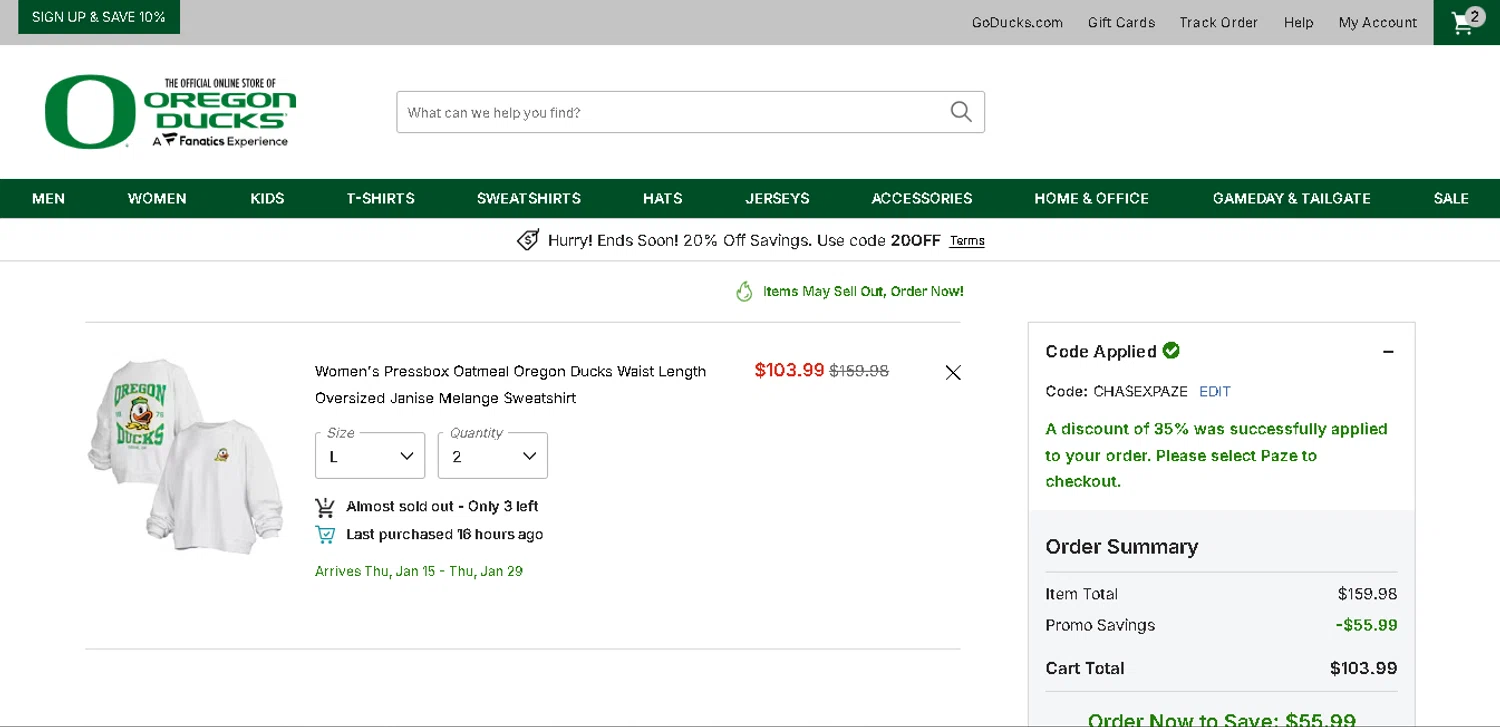Click the 35% discount applied message
The height and width of the screenshot is (727, 1500).
(1217, 455)
